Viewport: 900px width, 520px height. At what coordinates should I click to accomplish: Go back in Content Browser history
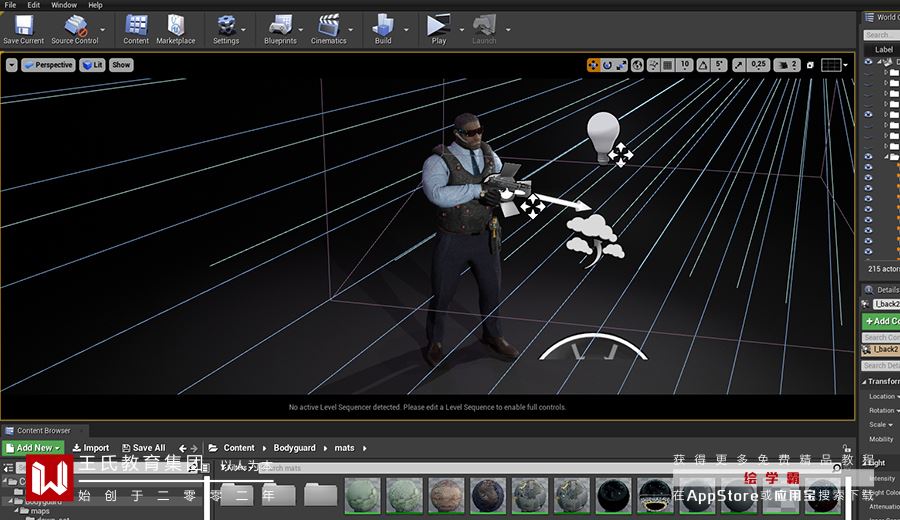click(x=183, y=448)
